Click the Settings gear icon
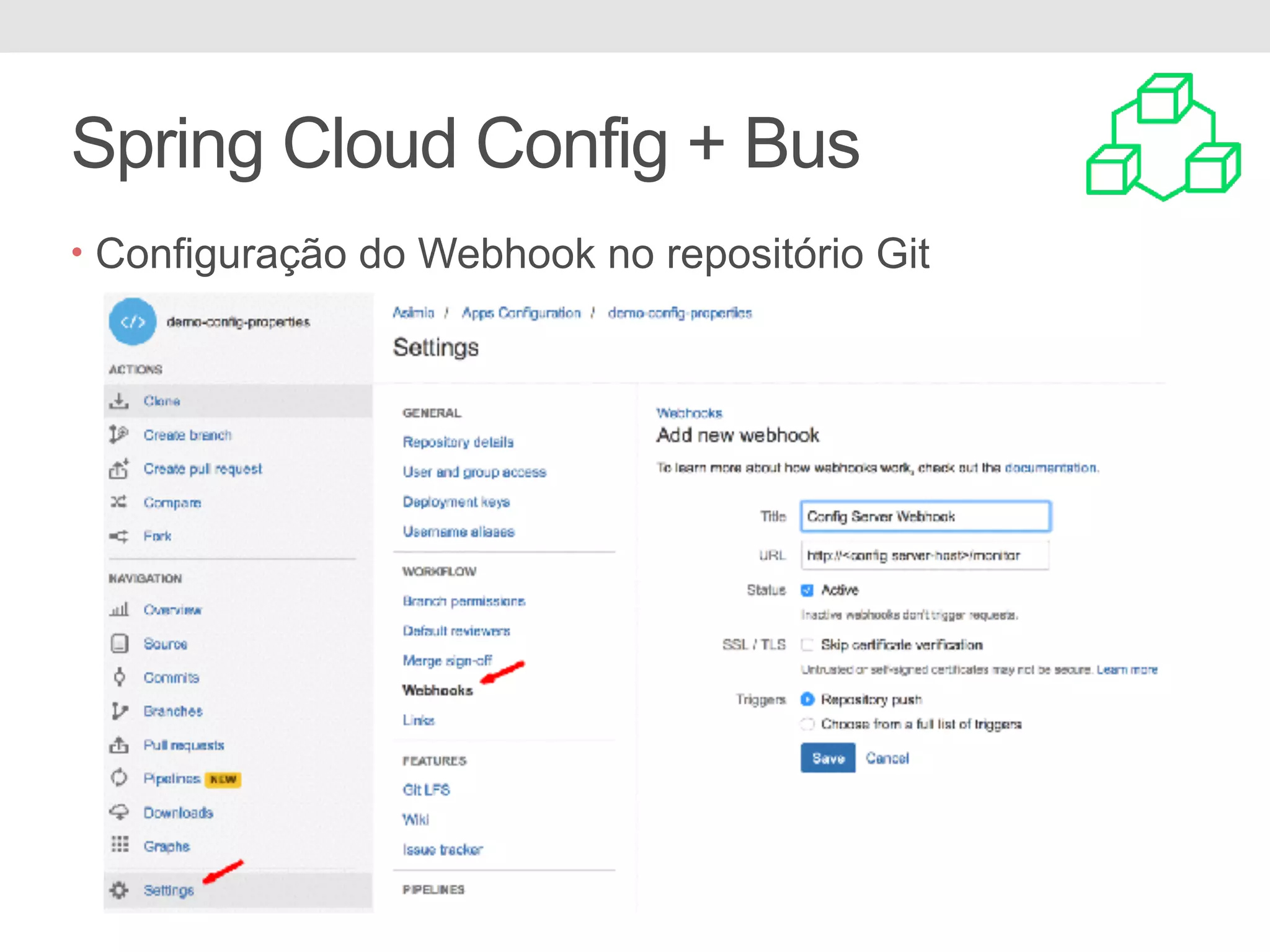Viewport: 1270px width, 952px height. (x=119, y=890)
